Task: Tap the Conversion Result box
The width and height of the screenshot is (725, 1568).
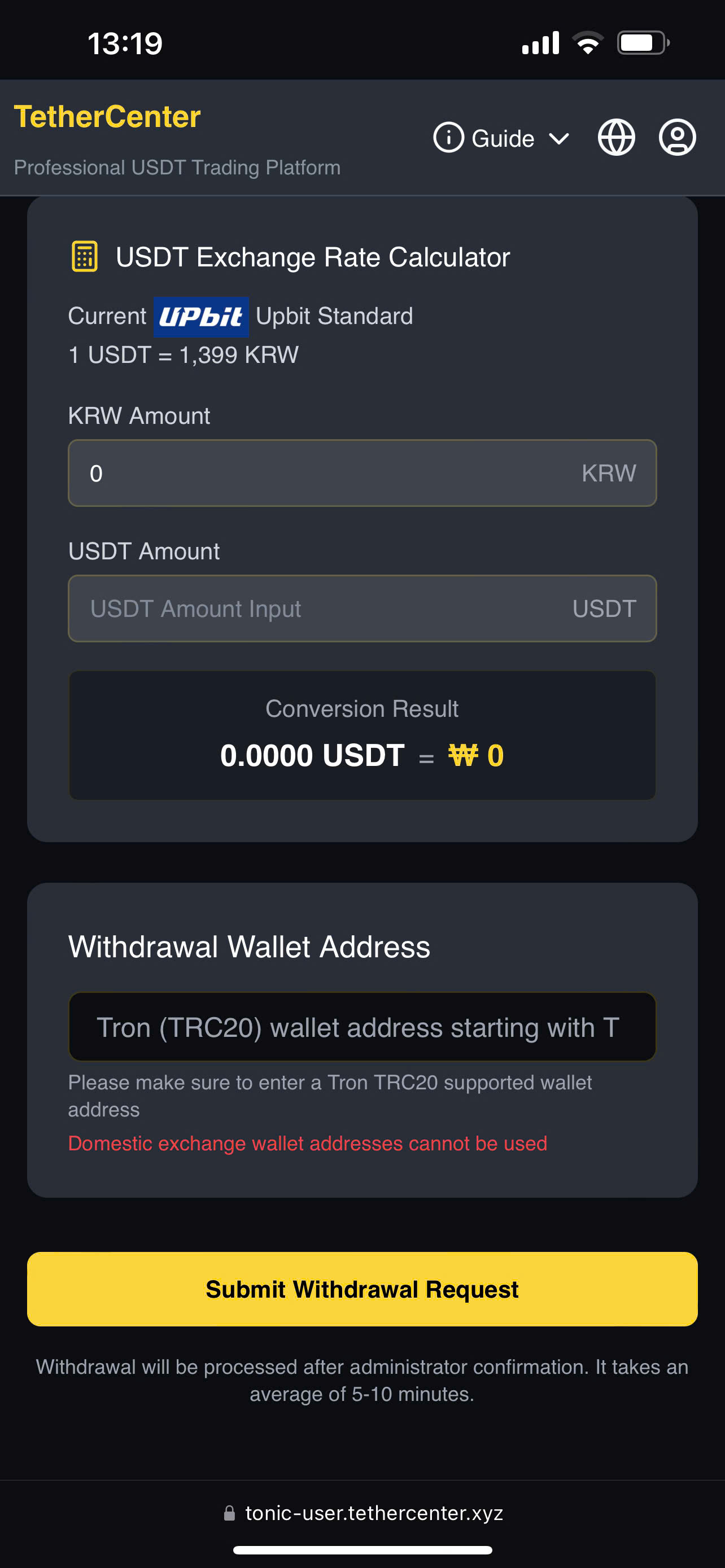Action: (362, 735)
